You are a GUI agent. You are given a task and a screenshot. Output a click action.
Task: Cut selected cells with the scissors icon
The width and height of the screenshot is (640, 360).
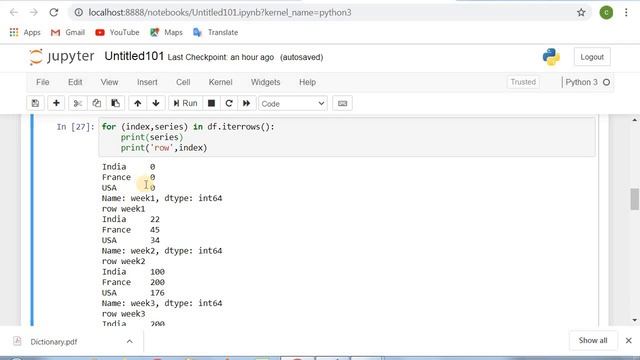(78, 103)
